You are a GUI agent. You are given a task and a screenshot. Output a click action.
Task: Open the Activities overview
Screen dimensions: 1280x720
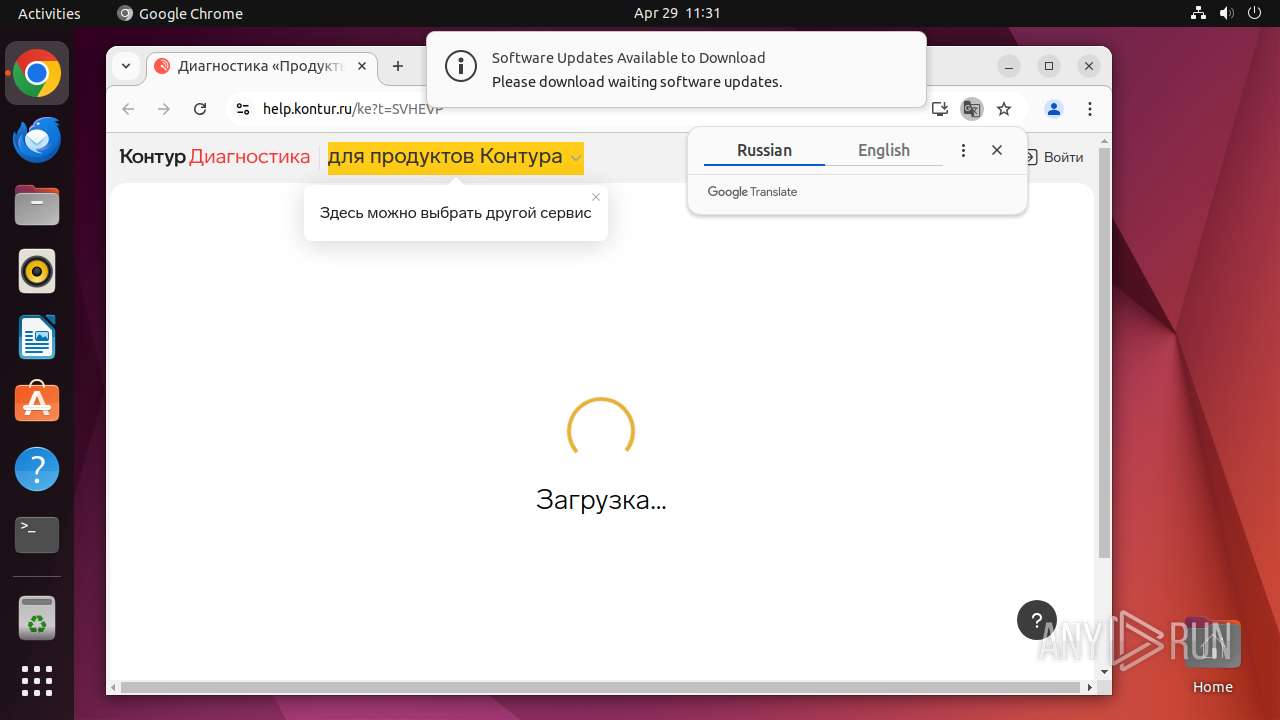[x=49, y=13]
